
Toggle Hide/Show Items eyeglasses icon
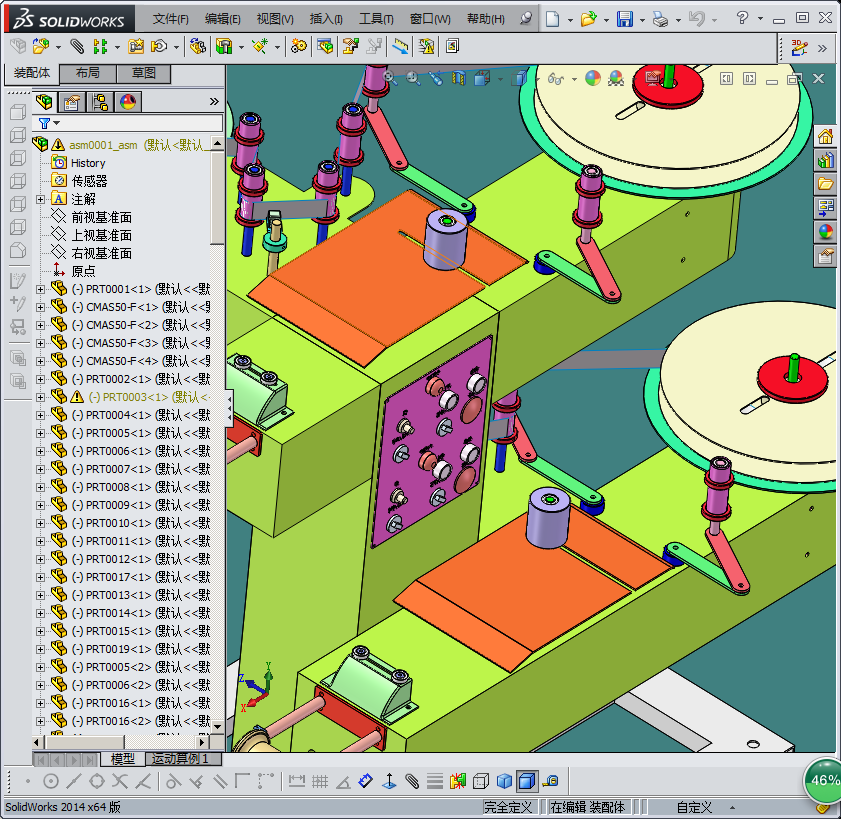point(556,79)
